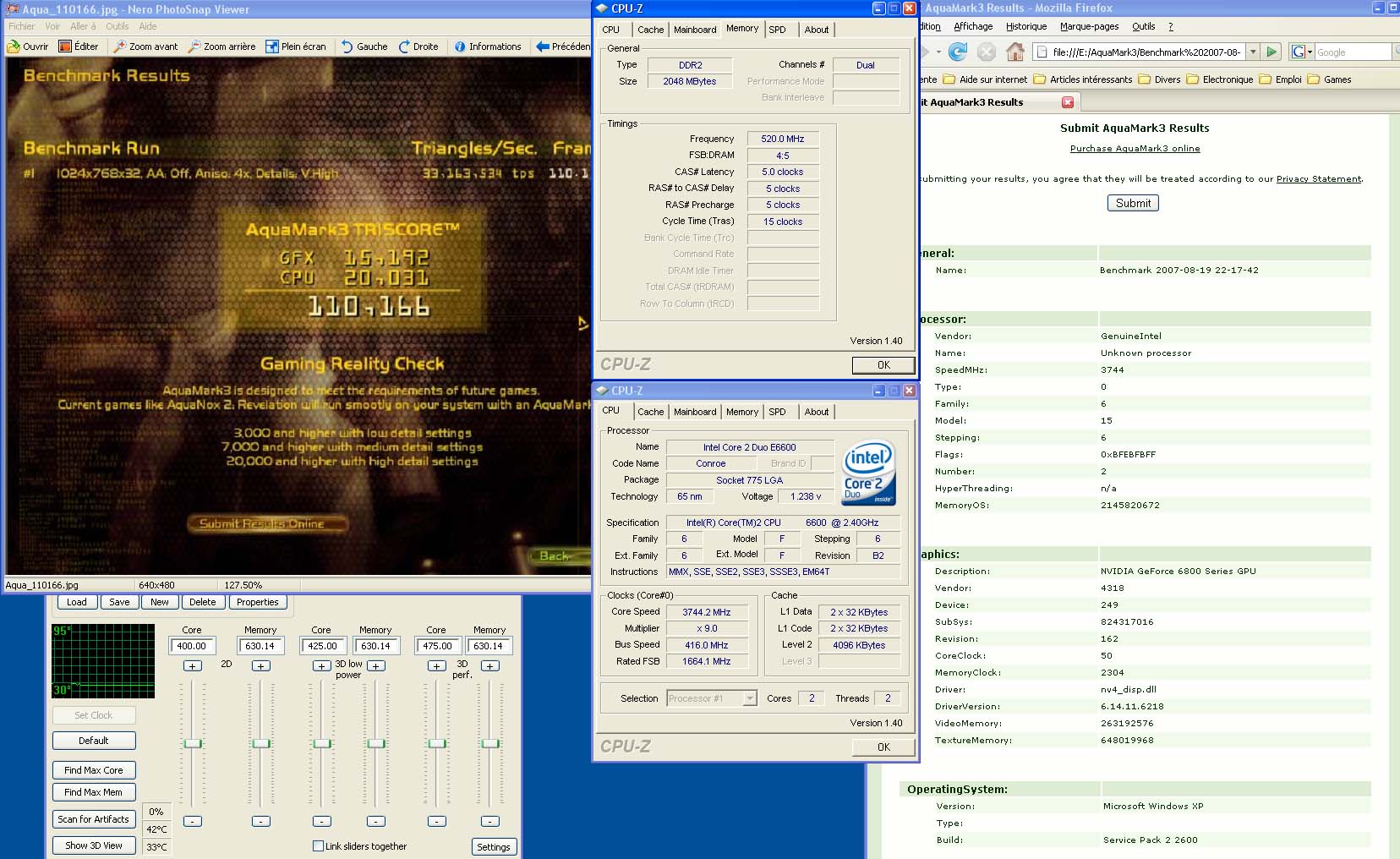This screenshot has width=1400, height=859.
Task: Click the Précédent arrow icon
Action: tap(543, 47)
